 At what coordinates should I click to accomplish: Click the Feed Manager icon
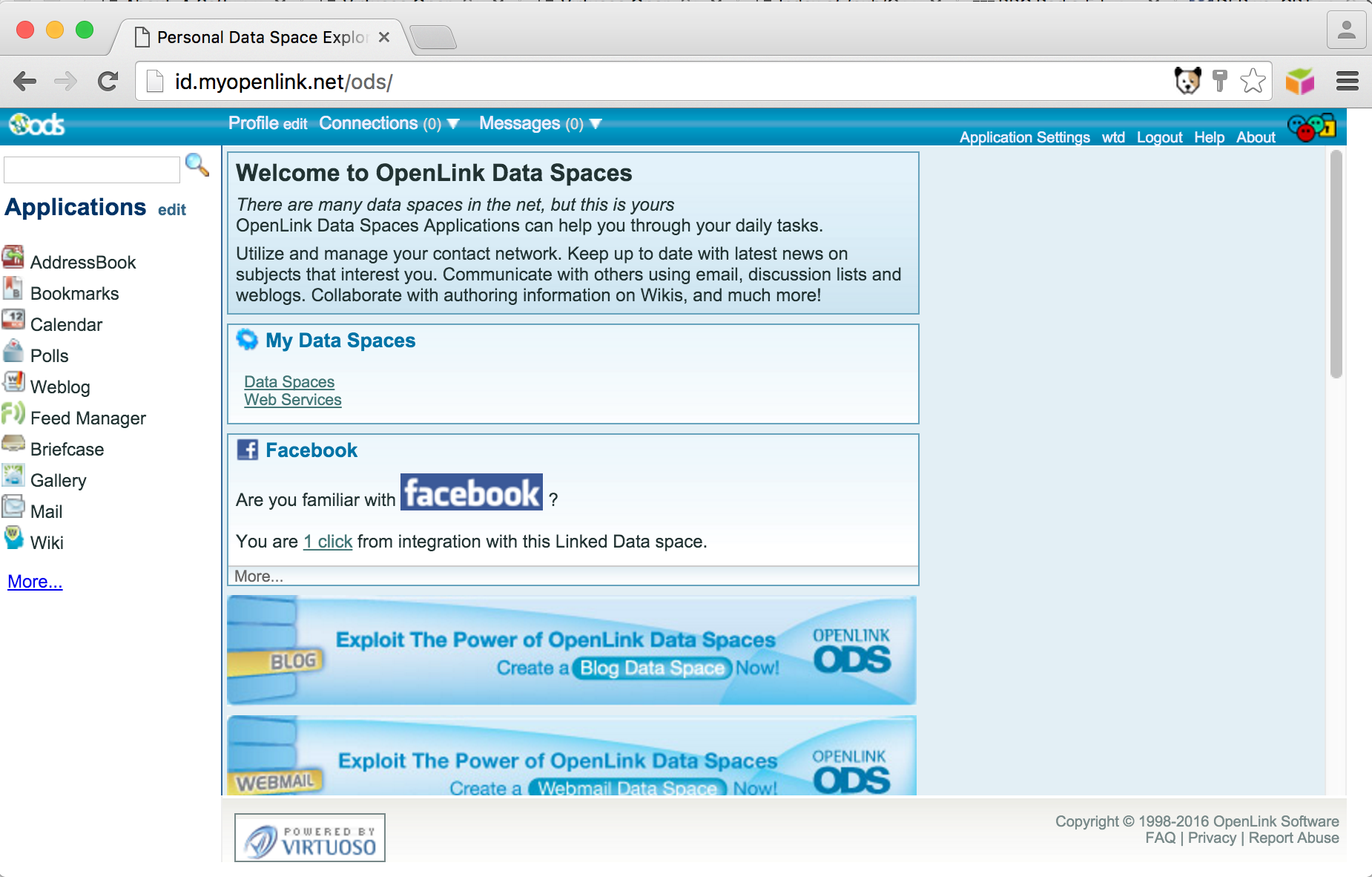coord(13,414)
